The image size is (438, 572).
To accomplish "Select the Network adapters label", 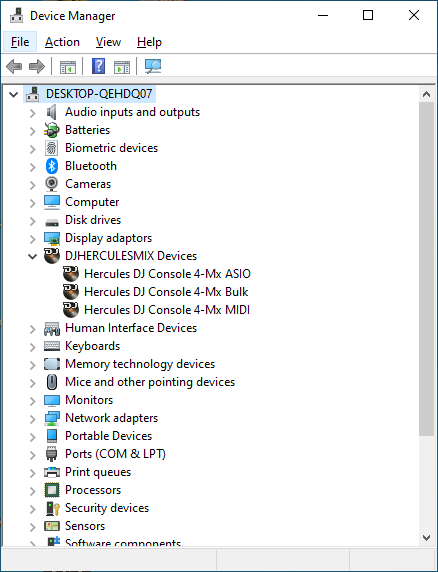I will [x=112, y=418].
